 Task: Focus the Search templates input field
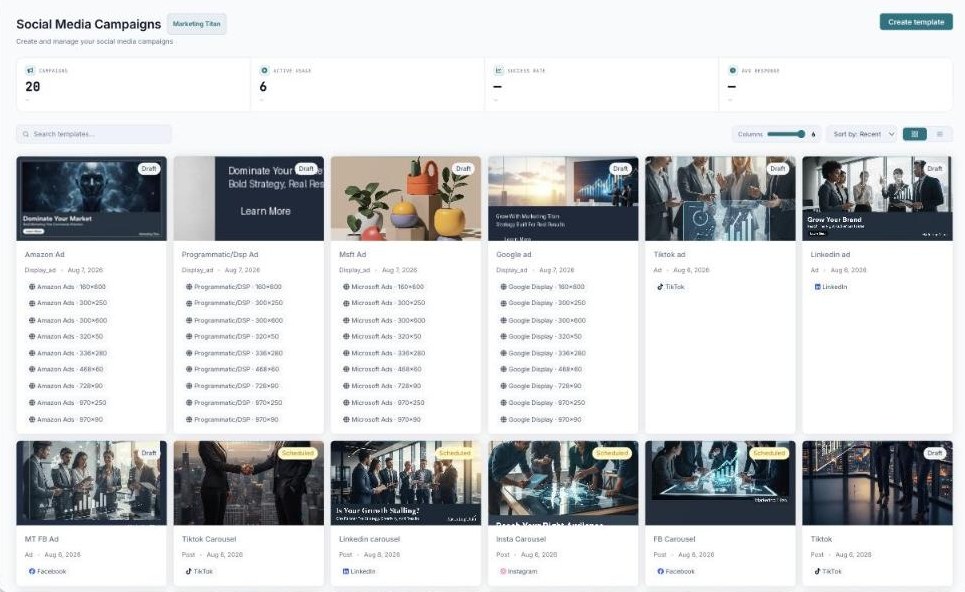coord(94,134)
